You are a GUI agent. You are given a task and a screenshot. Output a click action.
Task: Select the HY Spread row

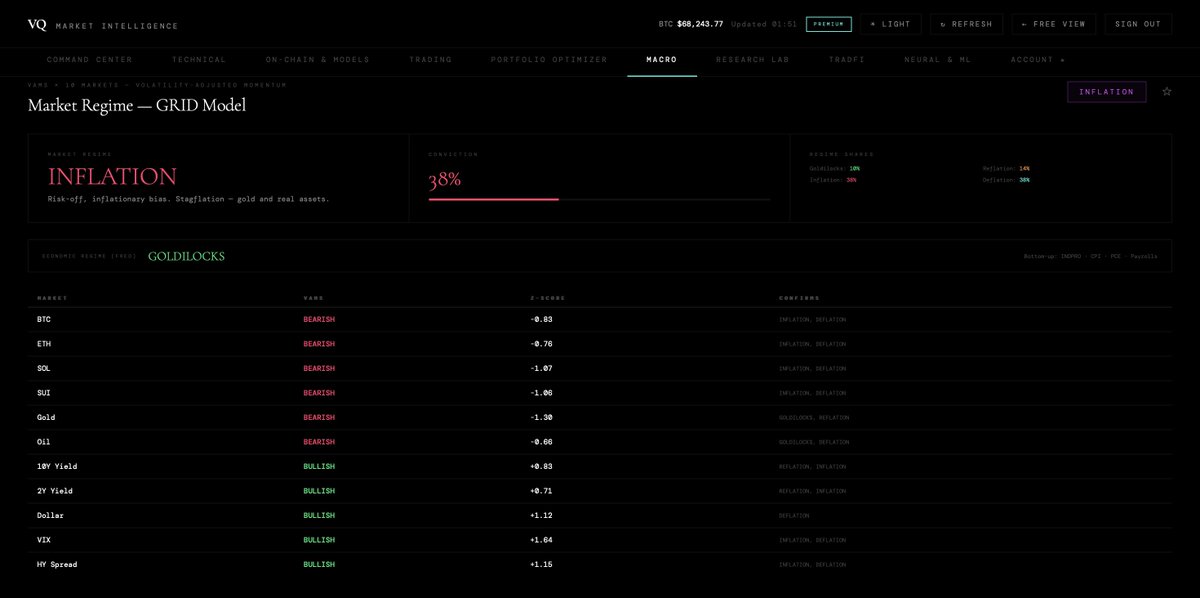point(600,564)
